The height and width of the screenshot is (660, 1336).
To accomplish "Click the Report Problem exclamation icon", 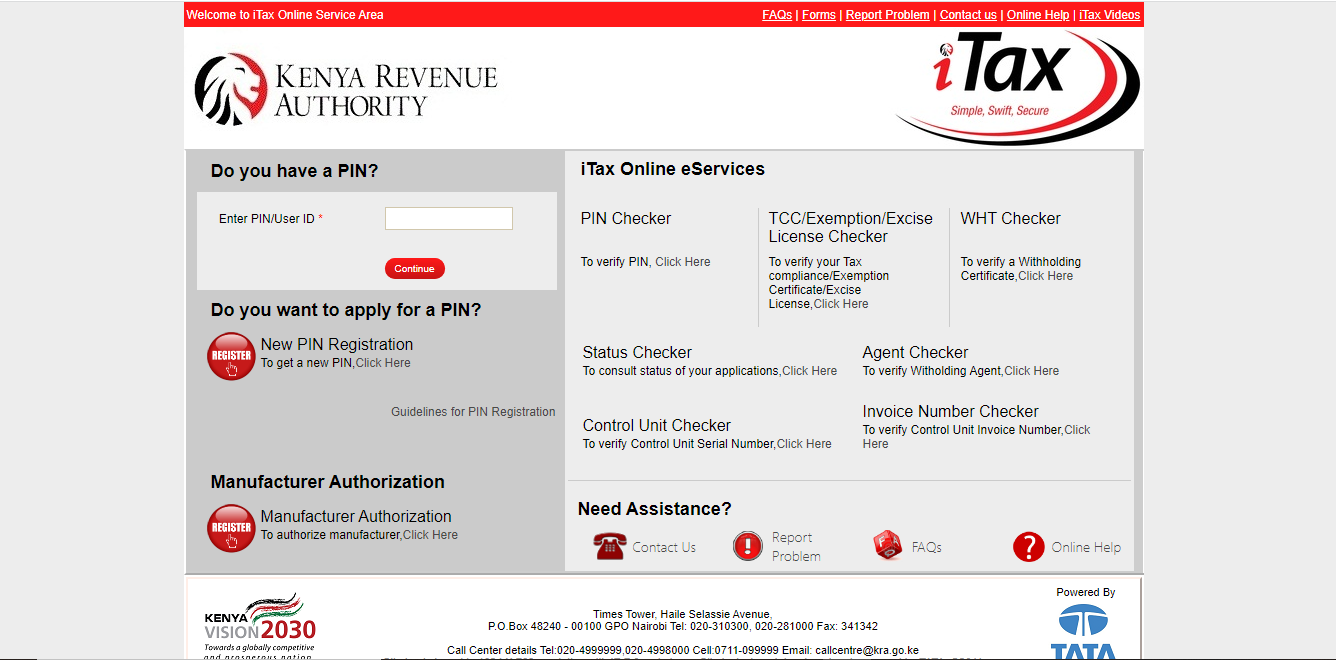I will click(748, 546).
